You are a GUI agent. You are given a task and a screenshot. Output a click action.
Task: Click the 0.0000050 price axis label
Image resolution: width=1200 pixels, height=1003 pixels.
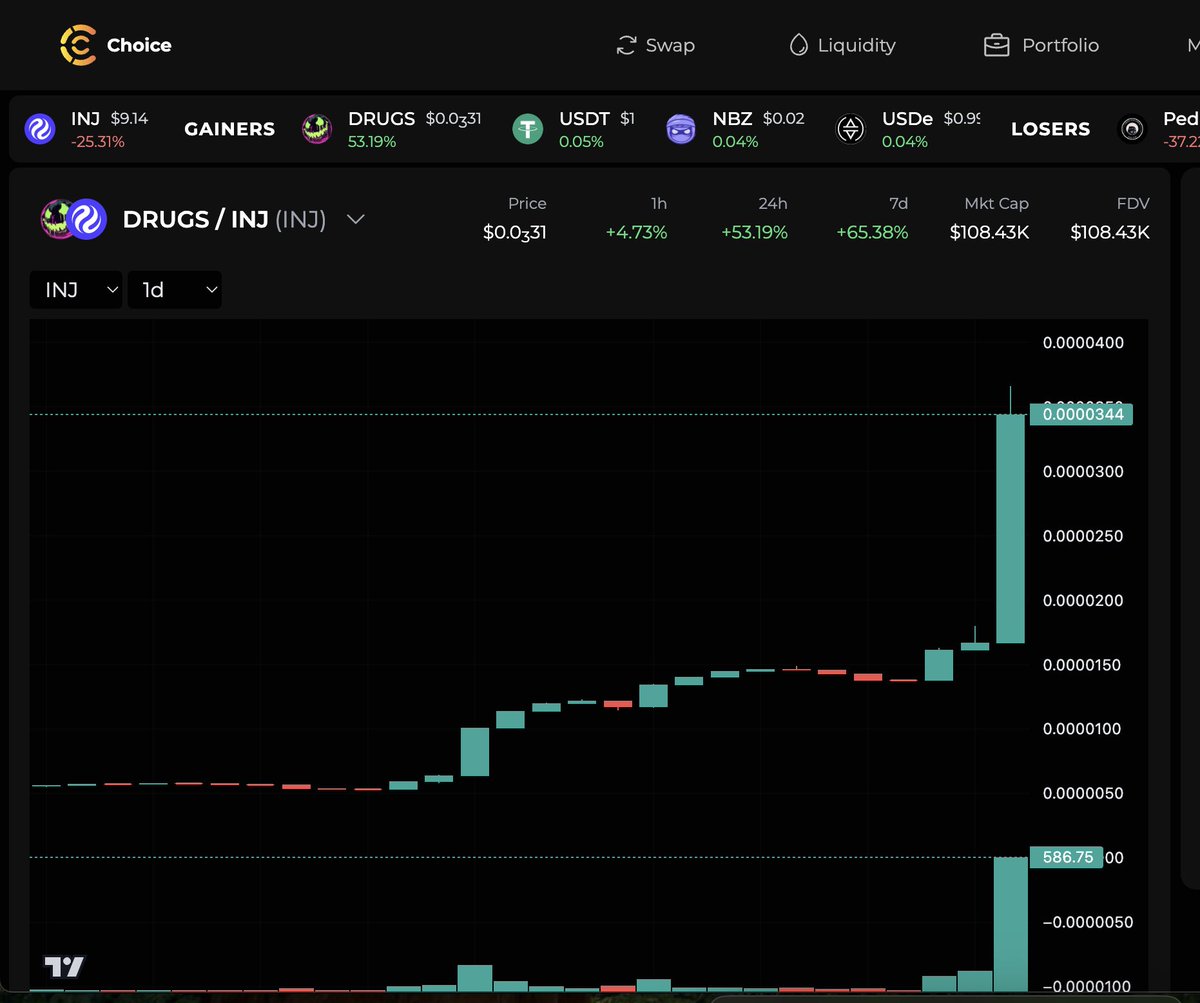pyautogui.click(x=1083, y=793)
